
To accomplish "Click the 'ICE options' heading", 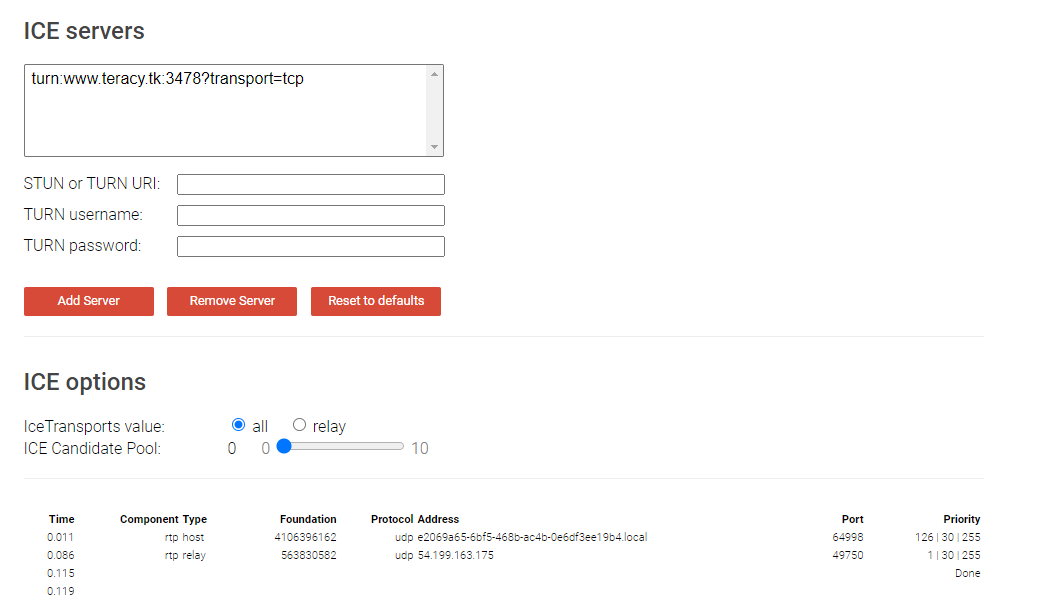I will (x=85, y=382).
